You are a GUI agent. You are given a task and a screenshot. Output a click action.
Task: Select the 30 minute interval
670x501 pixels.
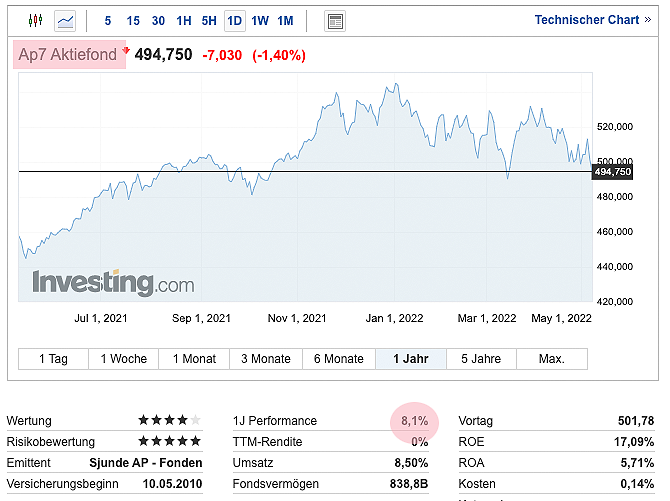158,20
